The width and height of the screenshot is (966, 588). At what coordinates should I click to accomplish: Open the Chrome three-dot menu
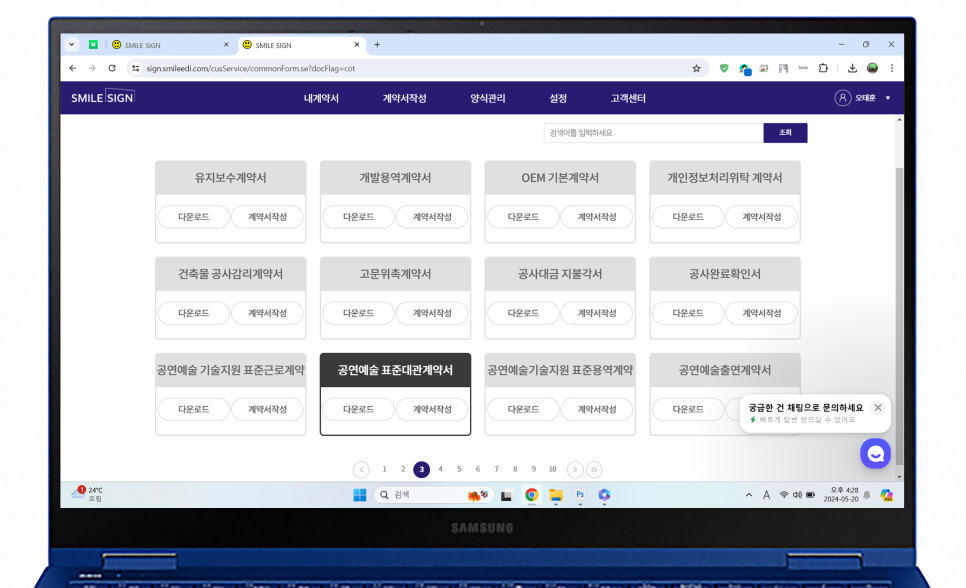[x=891, y=68]
